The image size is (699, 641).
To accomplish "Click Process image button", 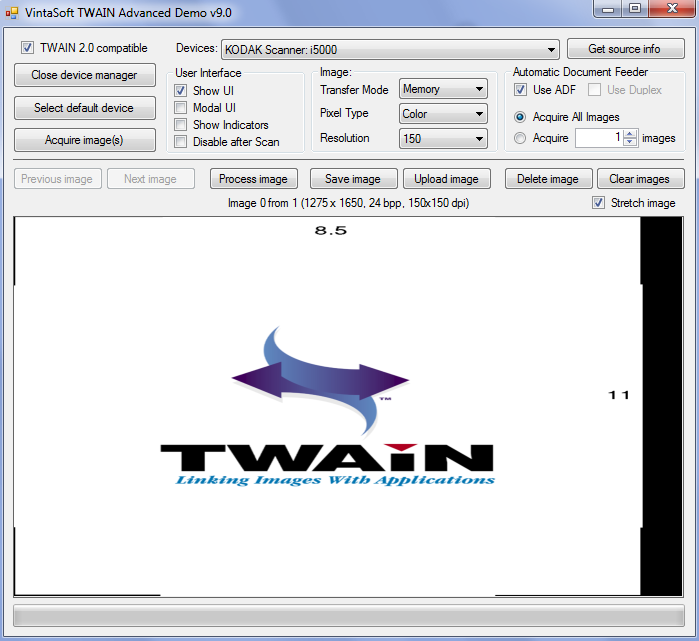I will (254, 179).
